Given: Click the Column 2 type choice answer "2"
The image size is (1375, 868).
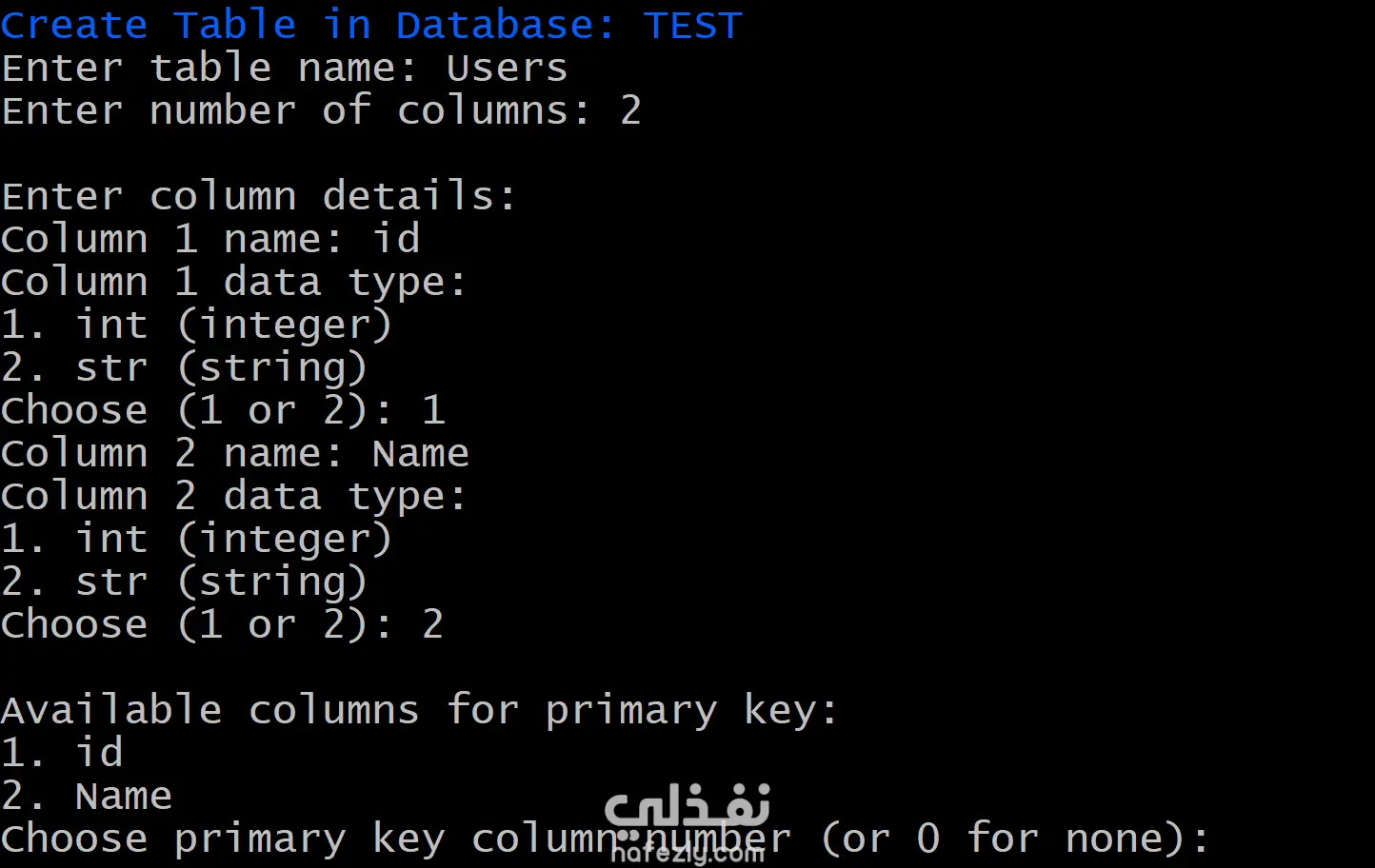Looking at the screenshot, I should [433, 625].
